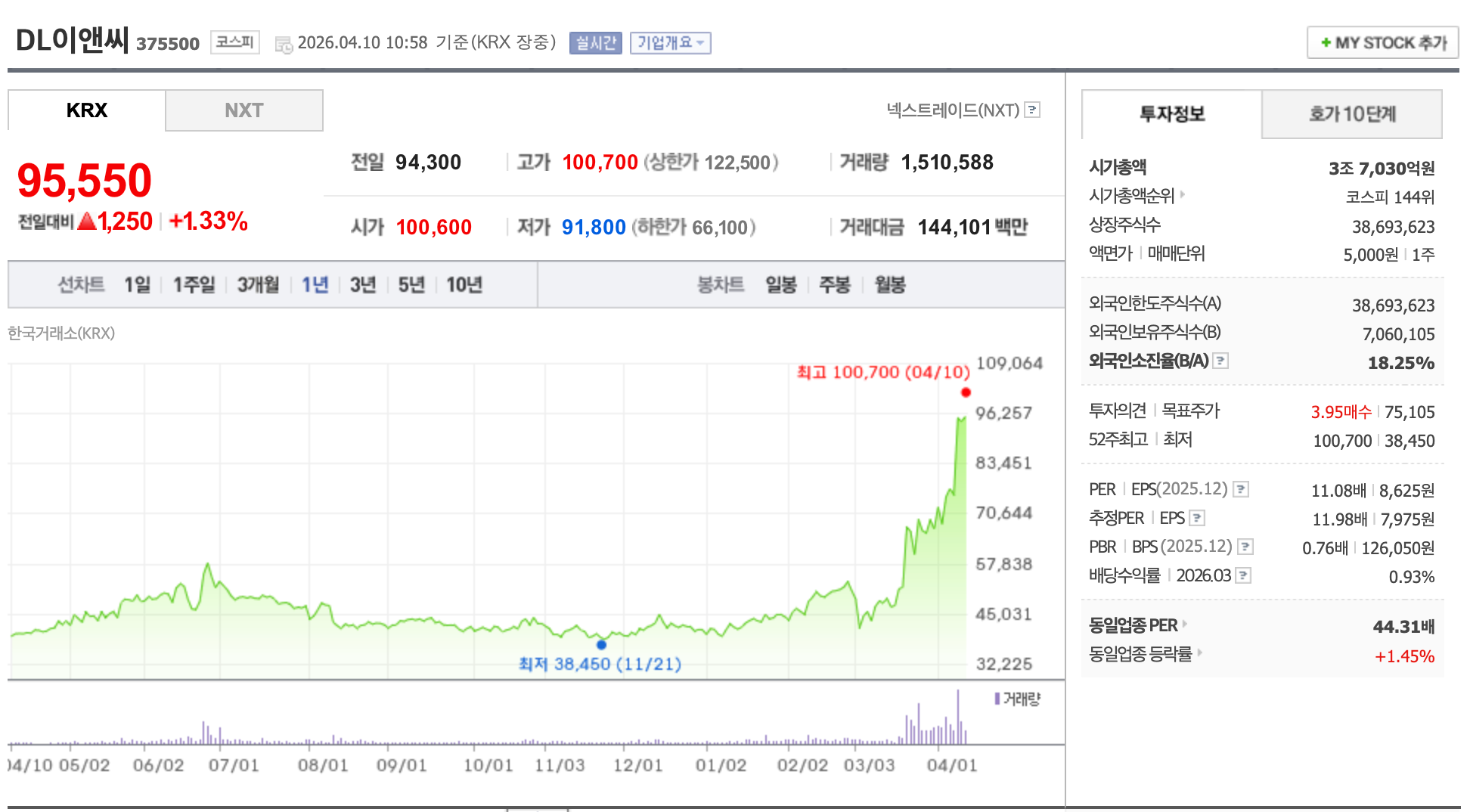This screenshot has height=812, width=1470.
Task: Click the plus icon in MY STOCK 추가
Action: tap(1326, 42)
